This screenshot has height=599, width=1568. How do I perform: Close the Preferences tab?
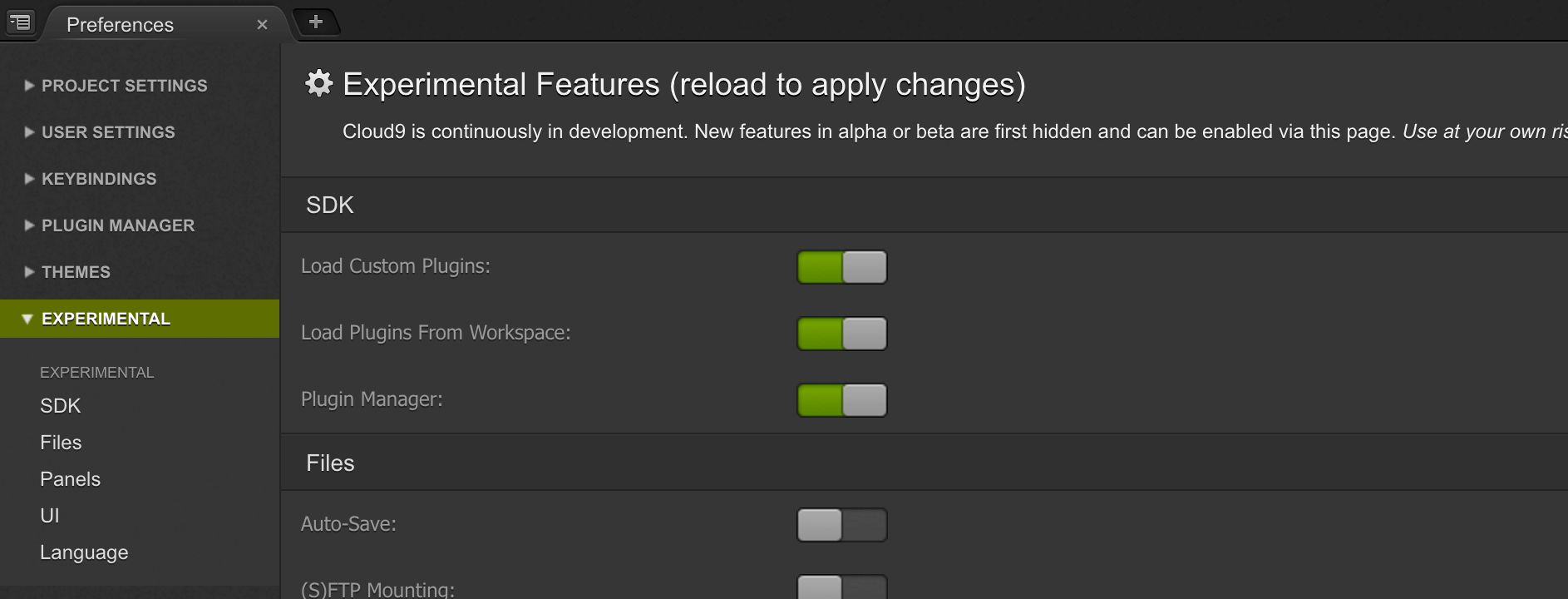pos(262,25)
